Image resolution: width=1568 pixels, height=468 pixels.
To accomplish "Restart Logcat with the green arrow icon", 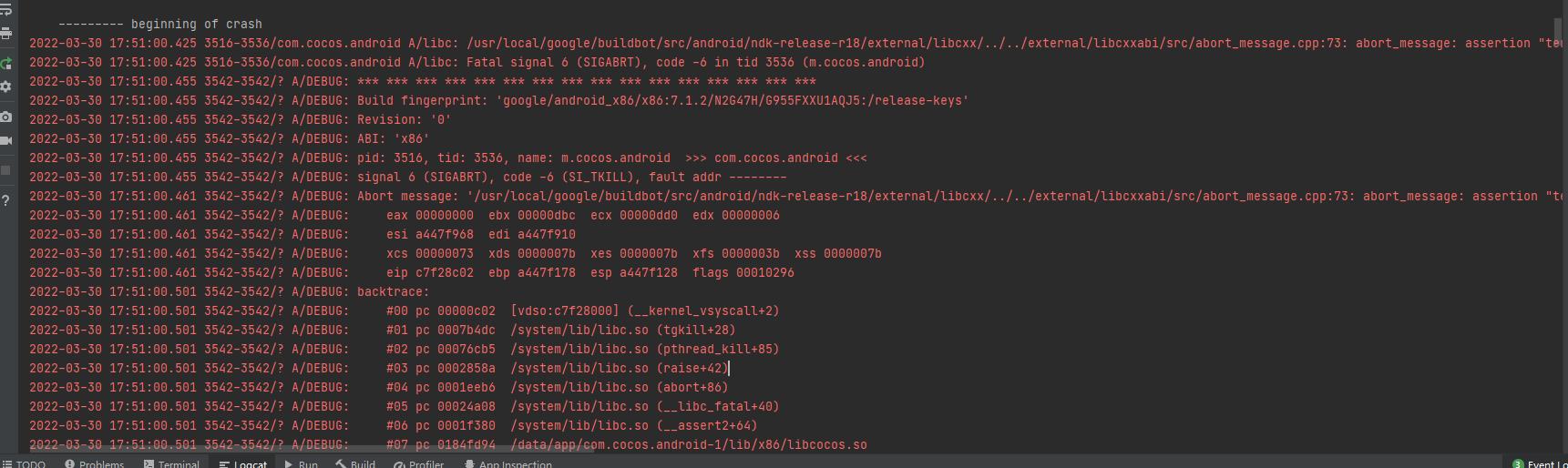I will pyautogui.click(x=5, y=64).
